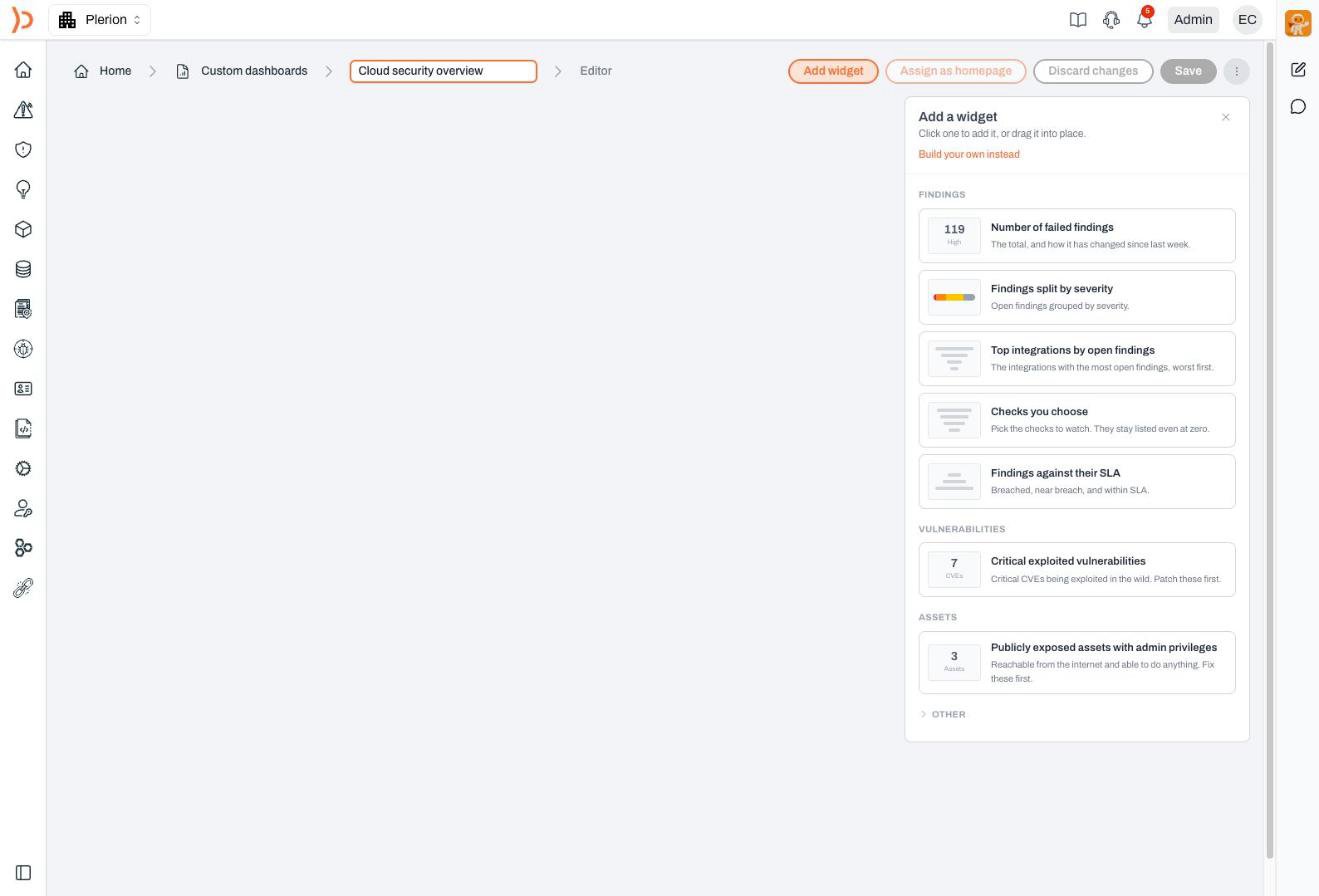This screenshot has width=1319, height=896.
Task: Open the hexagon cluster sidebar icon
Action: pyautogui.click(x=23, y=548)
